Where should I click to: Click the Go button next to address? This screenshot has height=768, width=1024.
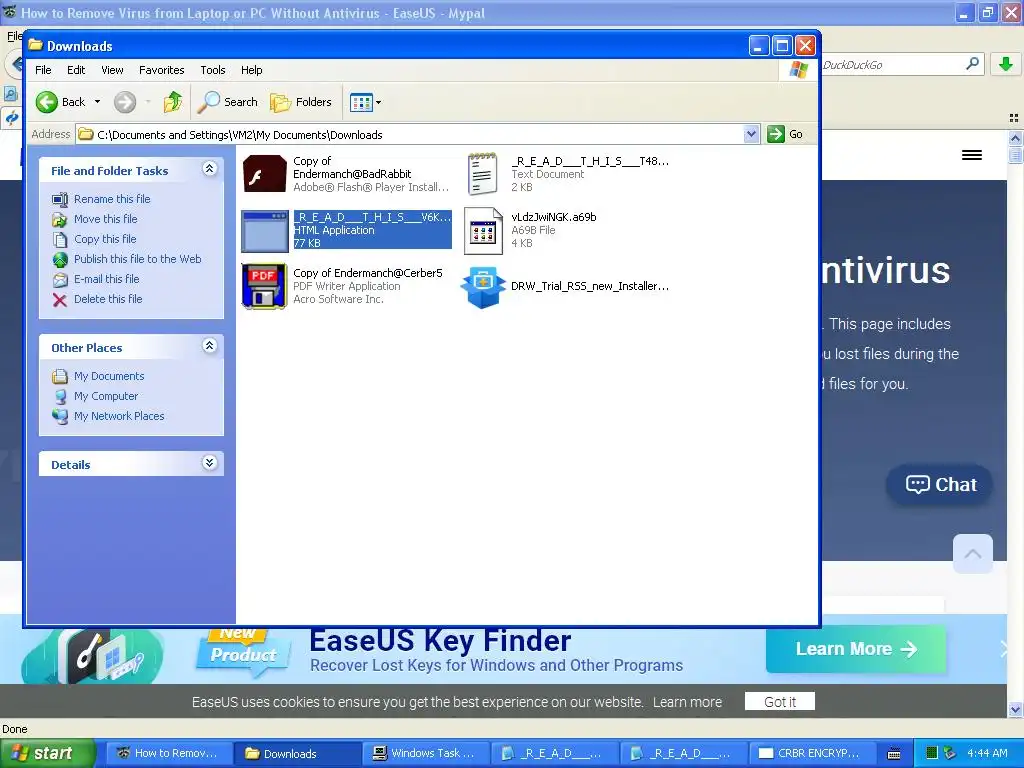[x=786, y=134]
